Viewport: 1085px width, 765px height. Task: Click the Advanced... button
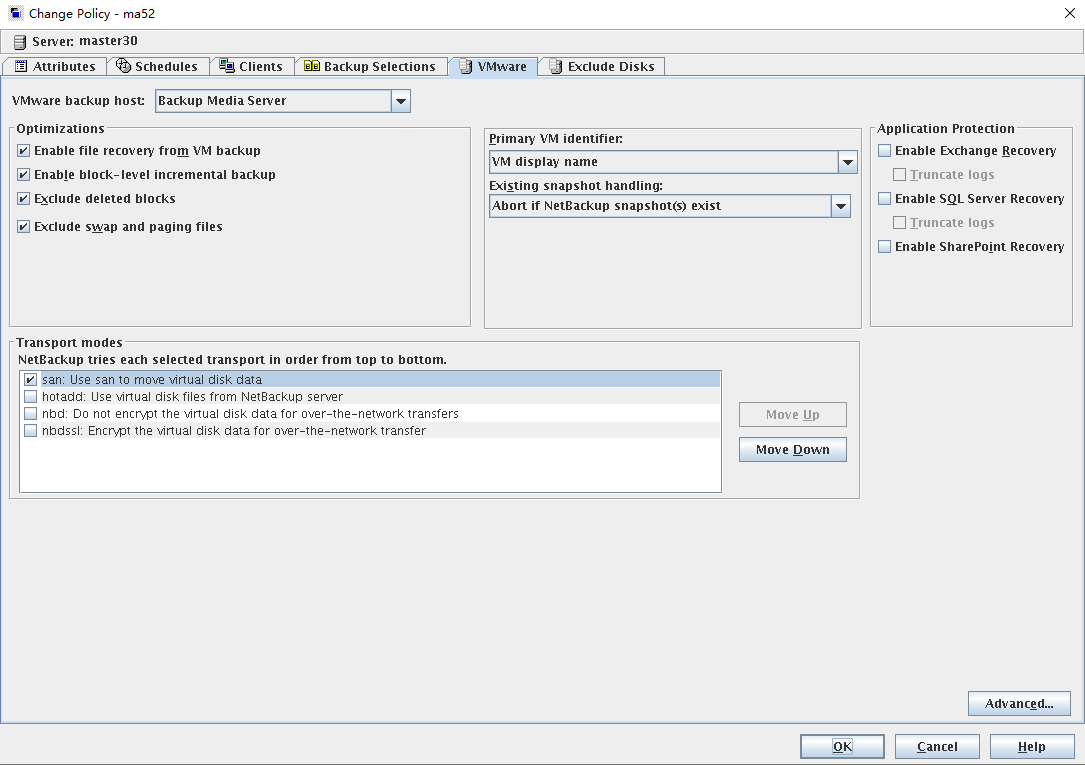tap(1019, 703)
